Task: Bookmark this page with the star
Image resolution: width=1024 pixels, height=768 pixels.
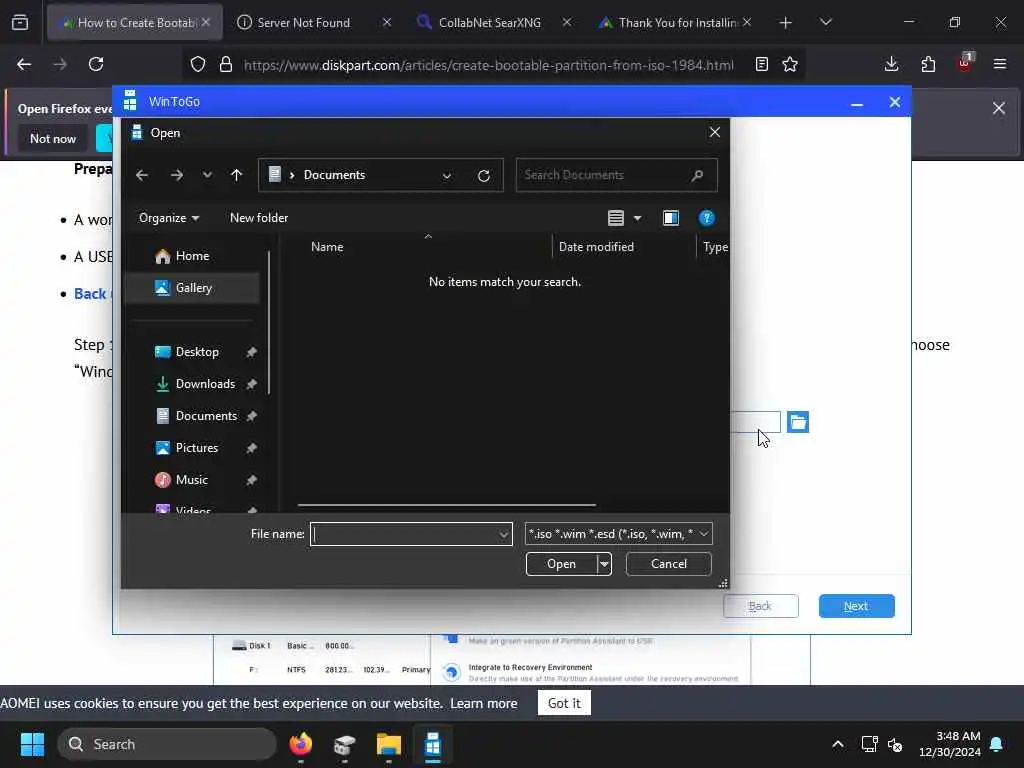Action: click(790, 64)
